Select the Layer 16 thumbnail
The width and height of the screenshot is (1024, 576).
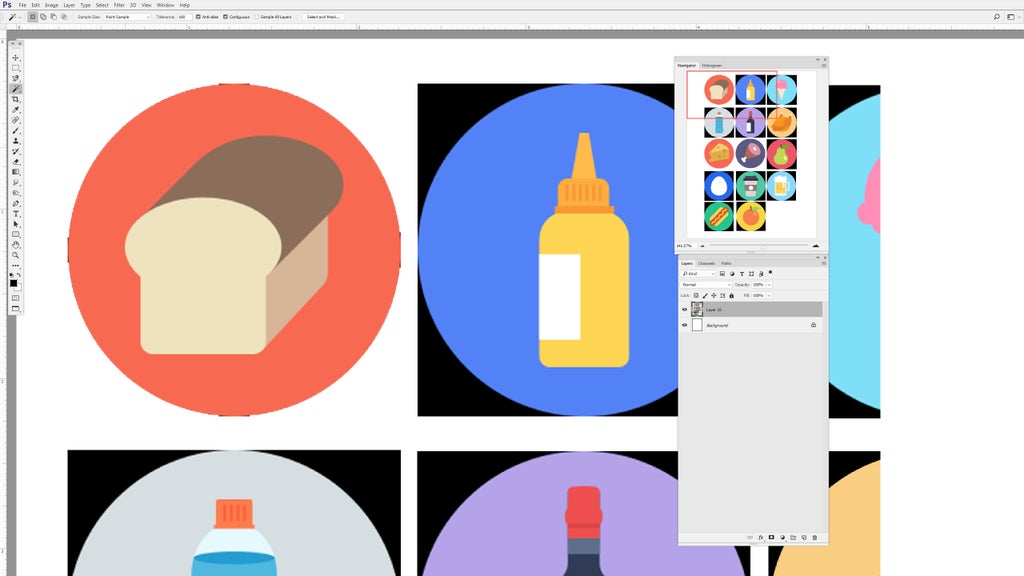coord(697,310)
